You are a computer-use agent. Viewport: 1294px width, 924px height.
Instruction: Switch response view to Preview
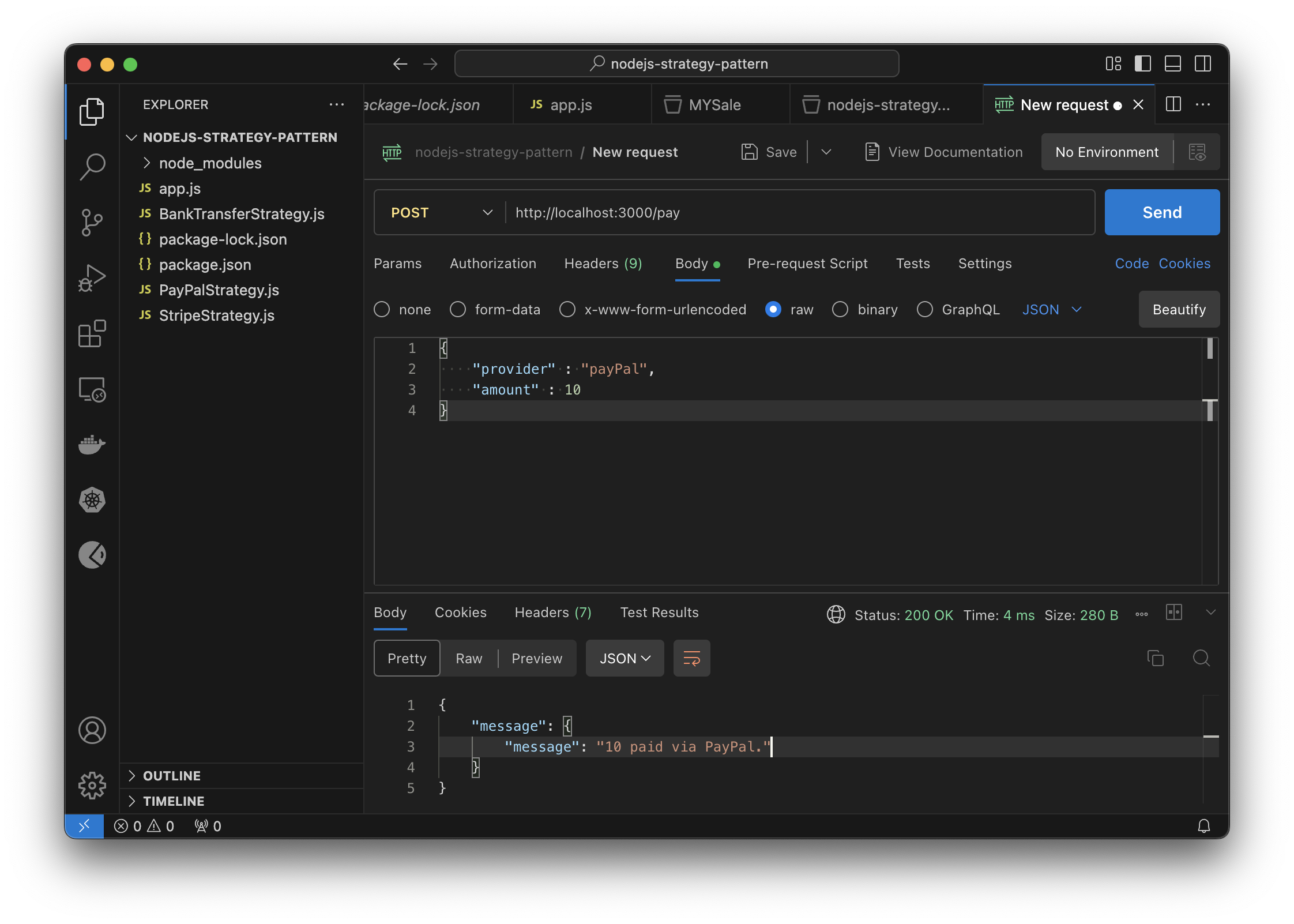(x=537, y=658)
